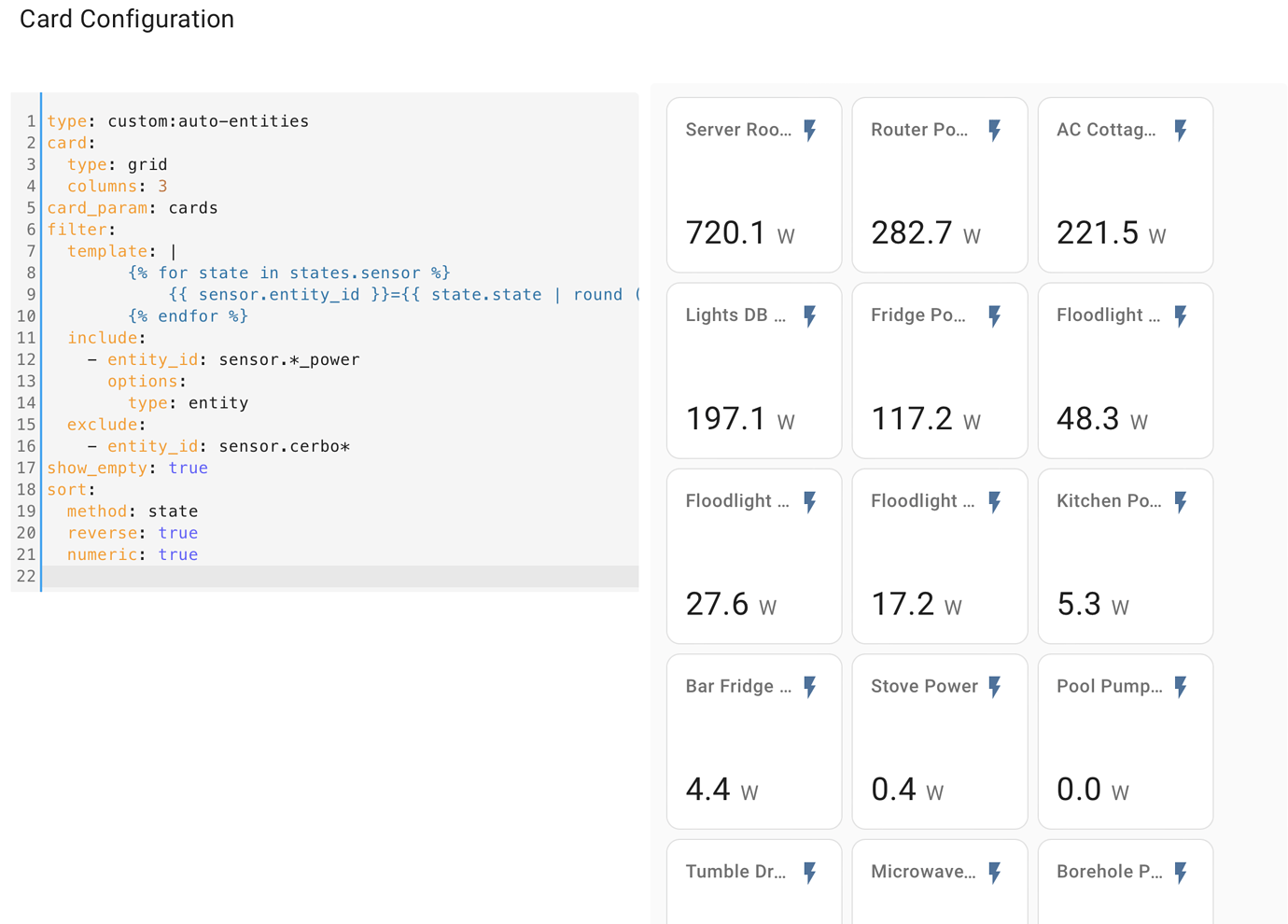Open the Floodlight card showing 17.2 W

click(x=939, y=556)
